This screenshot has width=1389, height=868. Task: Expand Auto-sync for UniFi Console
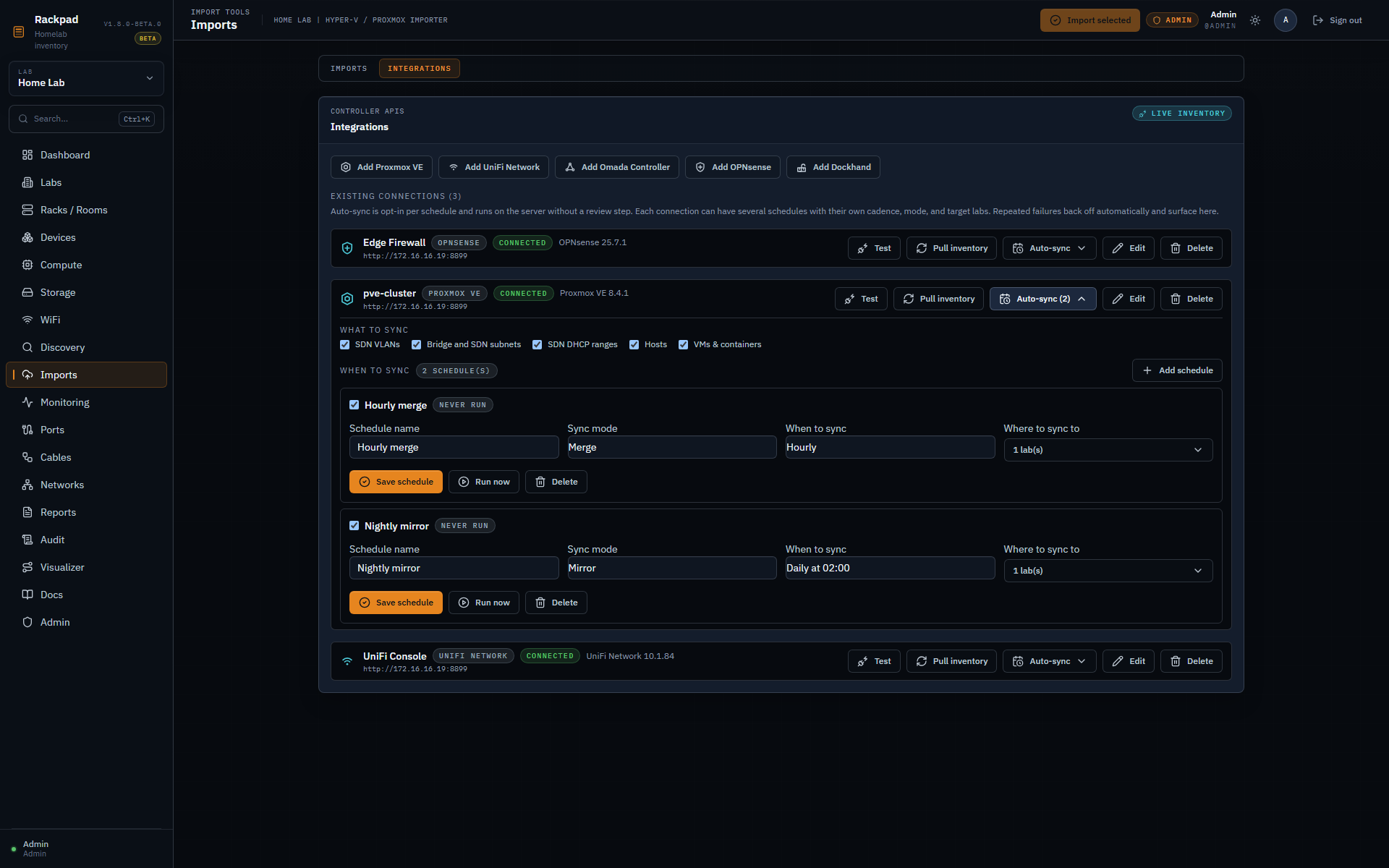click(x=1049, y=661)
